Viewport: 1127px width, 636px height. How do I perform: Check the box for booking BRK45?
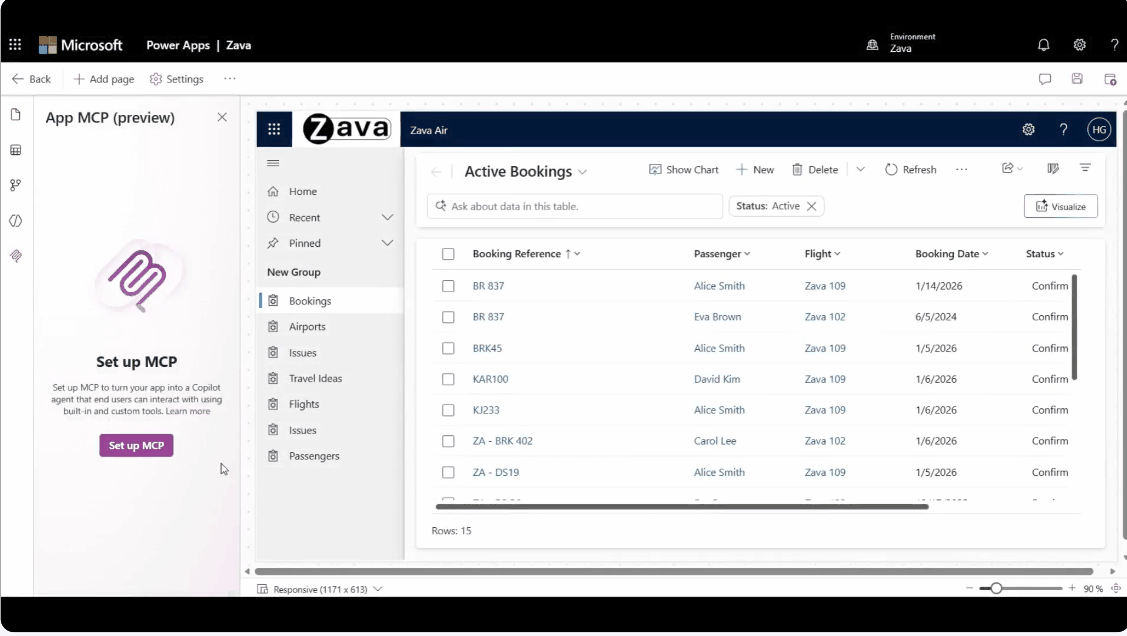(448, 348)
